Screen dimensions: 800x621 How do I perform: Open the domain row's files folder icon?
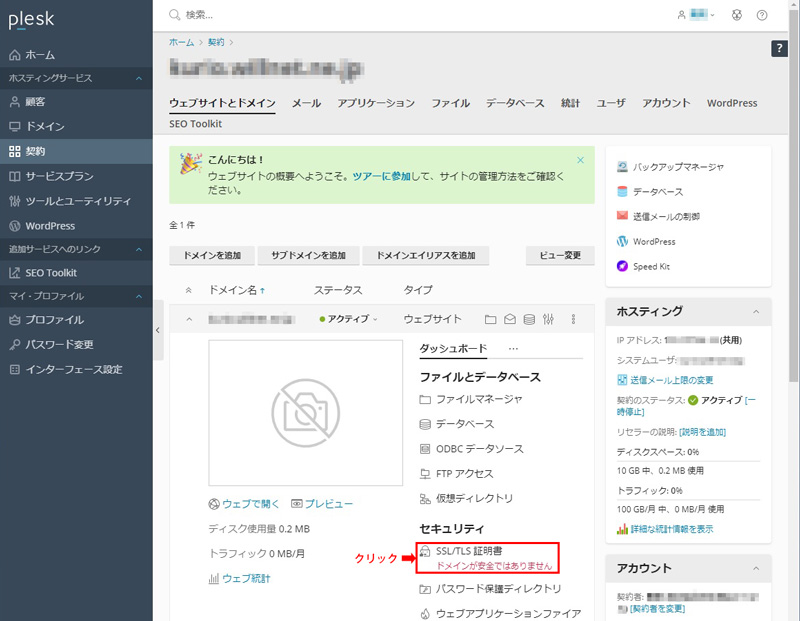click(x=490, y=319)
